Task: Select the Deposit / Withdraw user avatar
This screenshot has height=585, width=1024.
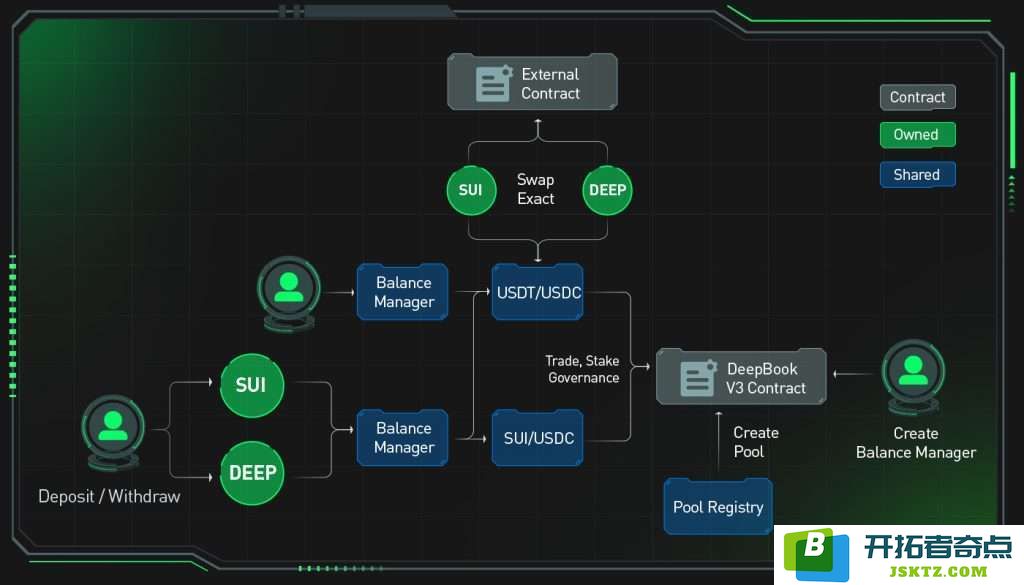Action: tap(113, 432)
